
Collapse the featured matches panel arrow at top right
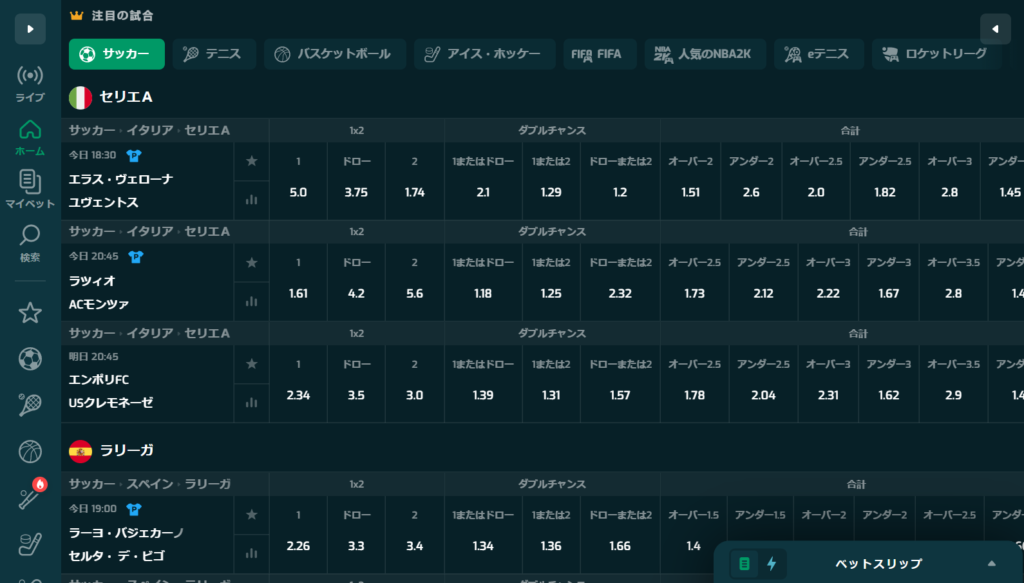(995, 29)
